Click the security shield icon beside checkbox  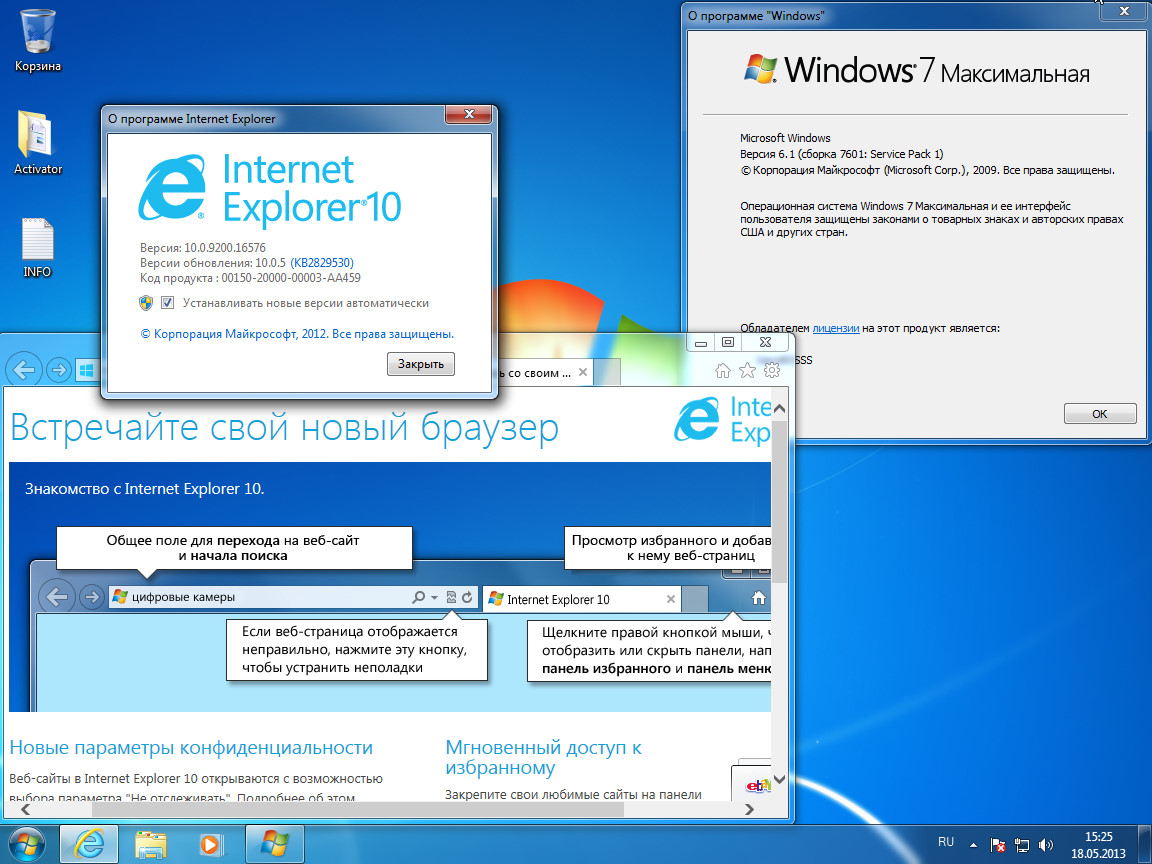146,303
